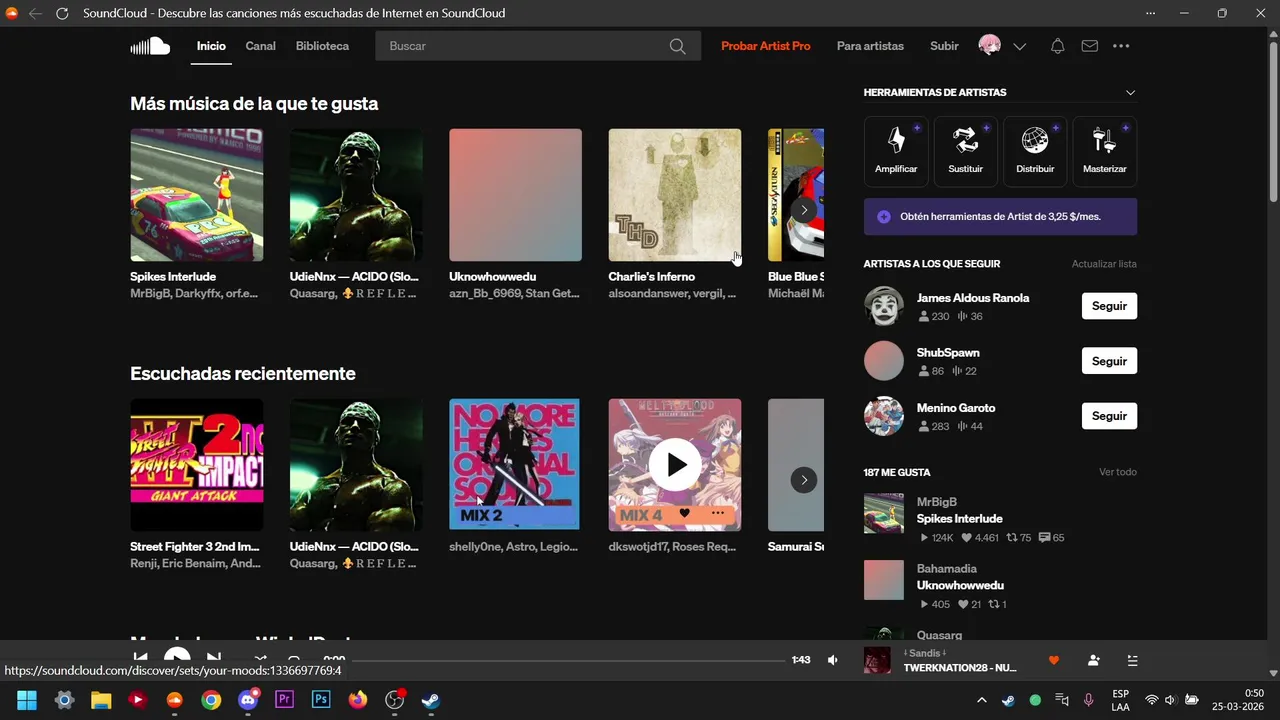Follow James Aldous Ranola
The image size is (1280, 720).
[1109, 306]
